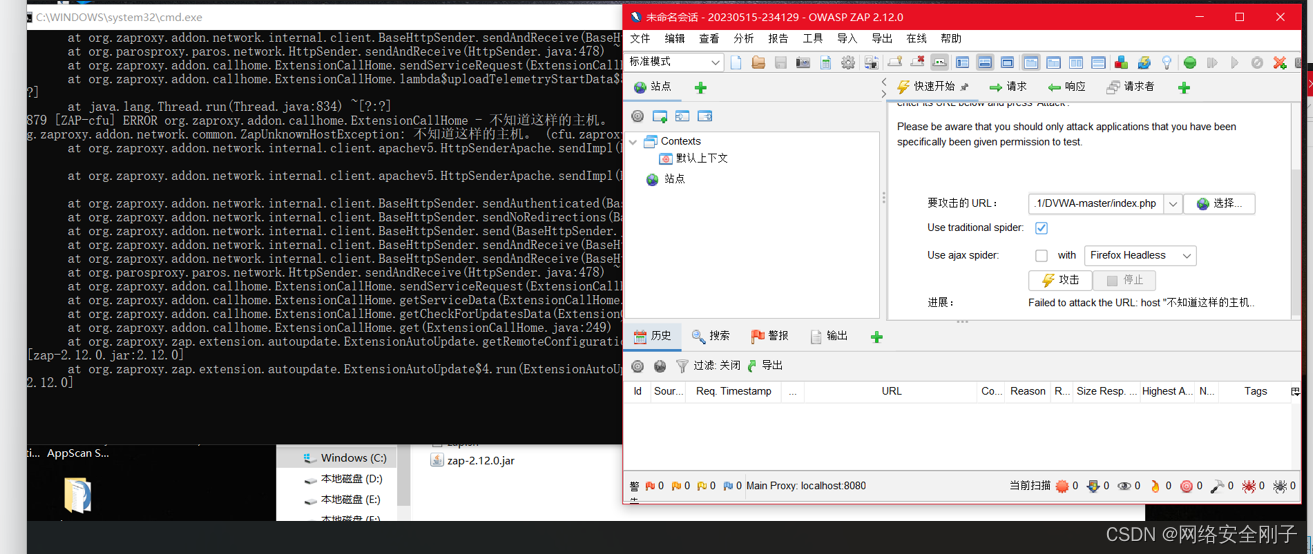The image size is (1313, 554).
Task: Open the 编辑 menu
Action: click(x=675, y=39)
